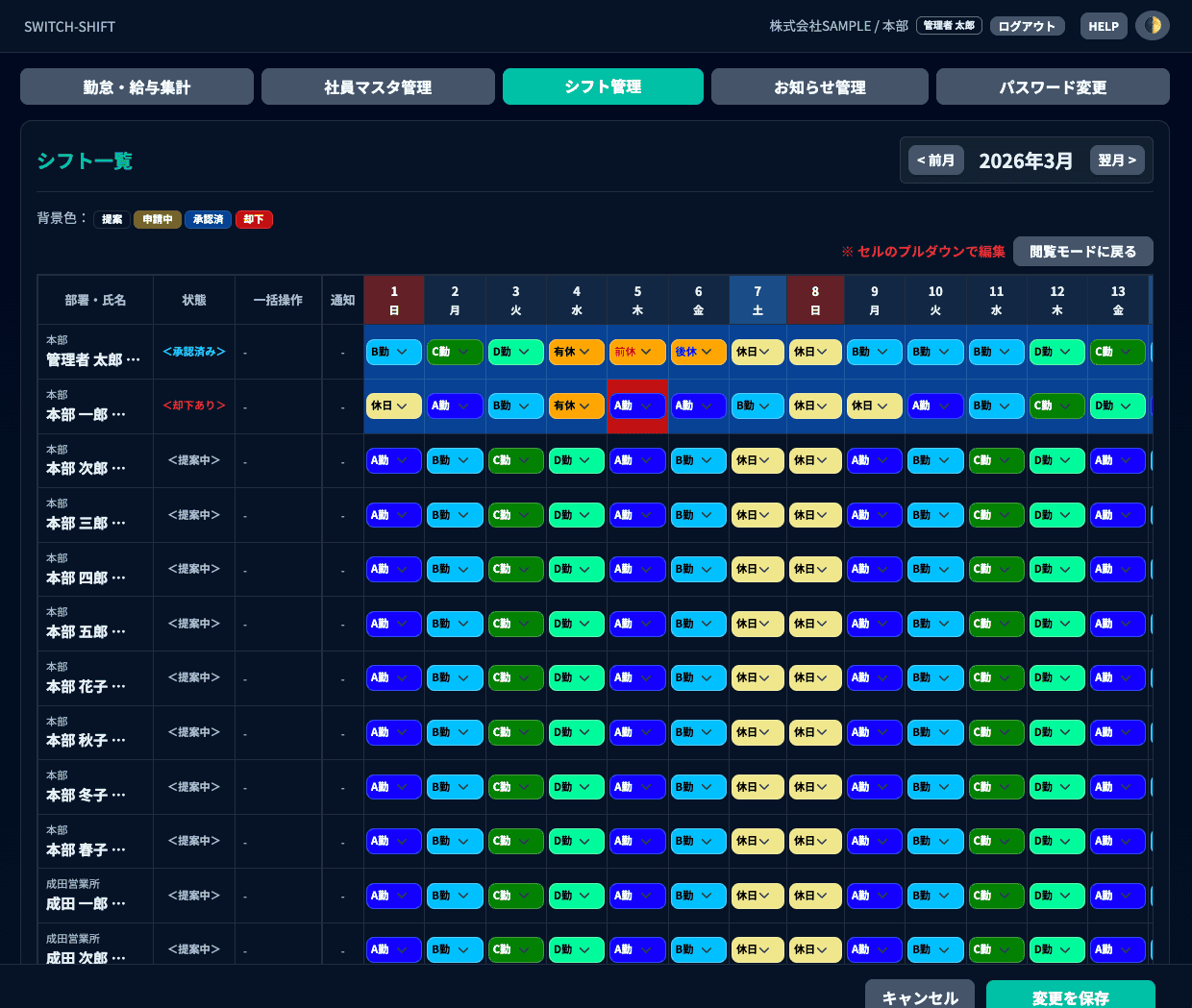Open the ellipsis beside 成田 一郎
Image resolution: width=1192 pixels, height=1008 pixels.
(118, 904)
